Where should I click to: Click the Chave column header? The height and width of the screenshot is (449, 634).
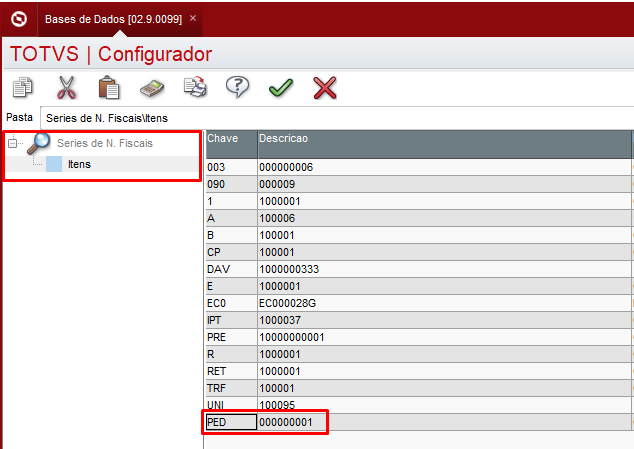pos(231,144)
